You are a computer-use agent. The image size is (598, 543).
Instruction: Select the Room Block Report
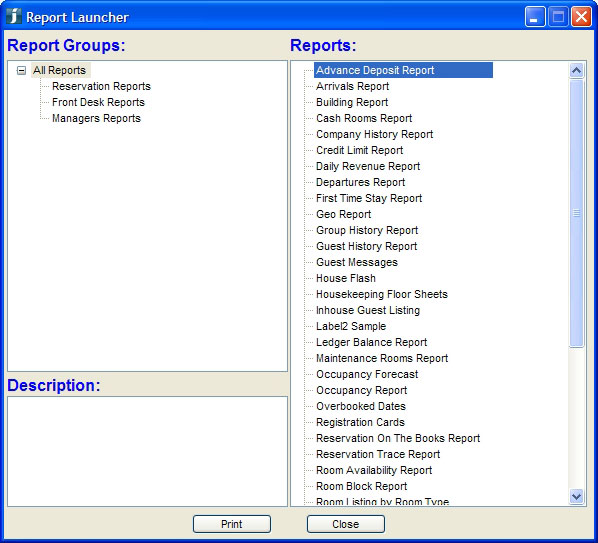pyautogui.click(x=362, y=487)
